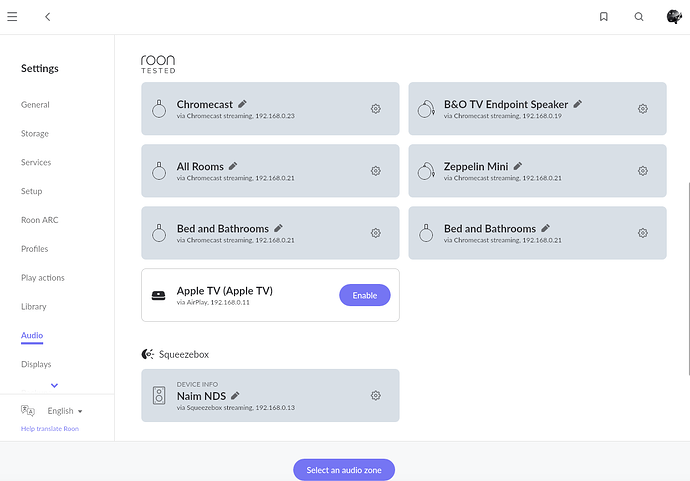Rename the Chromecast device with pencil icon
Image resolution: width=690 pixels, height=481 pixels.
(242, 104)
